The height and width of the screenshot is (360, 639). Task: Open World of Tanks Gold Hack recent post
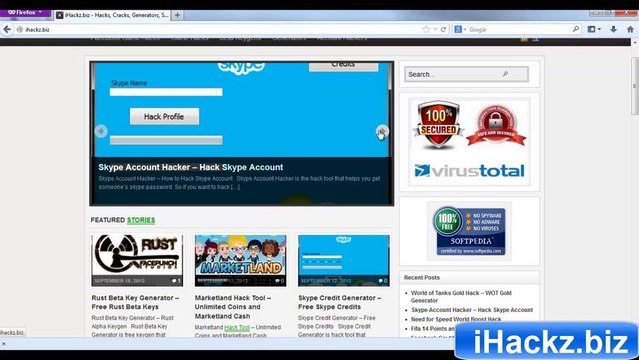tap(461, 296)
